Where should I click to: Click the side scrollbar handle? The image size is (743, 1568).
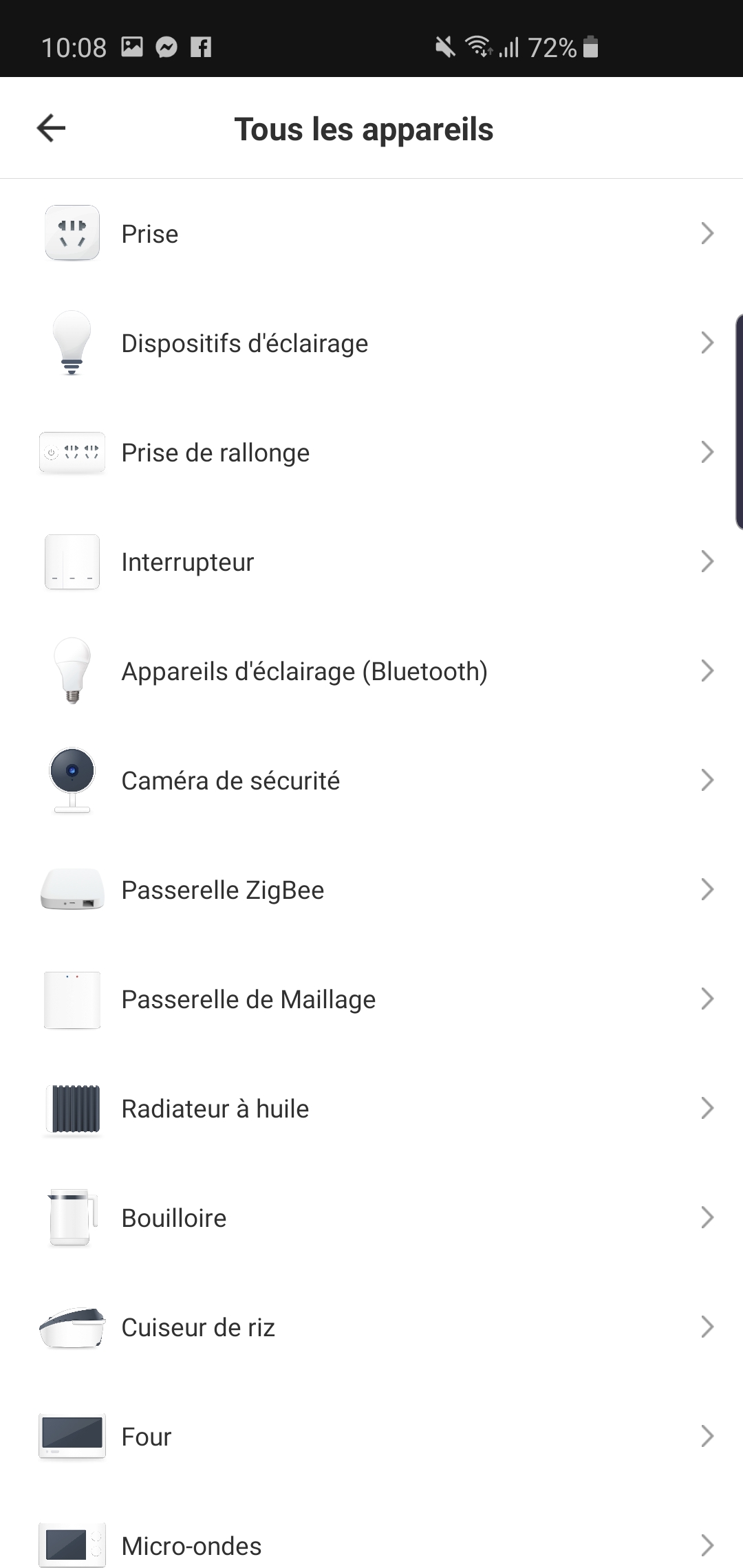pyautogui.click(x=738, y=422)
